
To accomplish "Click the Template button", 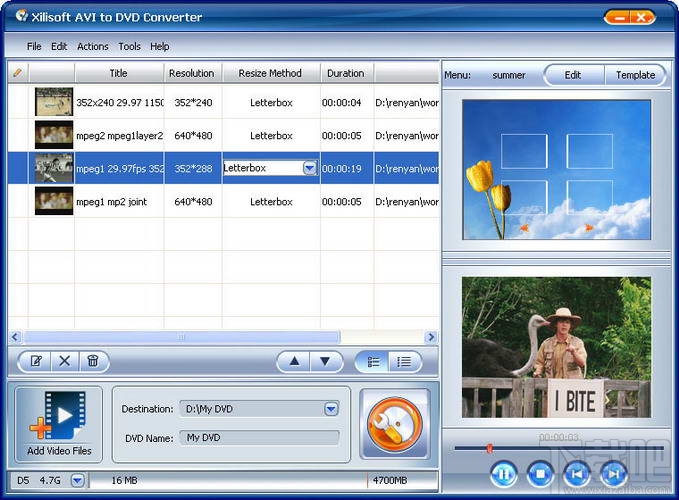I will click(635, 75).
